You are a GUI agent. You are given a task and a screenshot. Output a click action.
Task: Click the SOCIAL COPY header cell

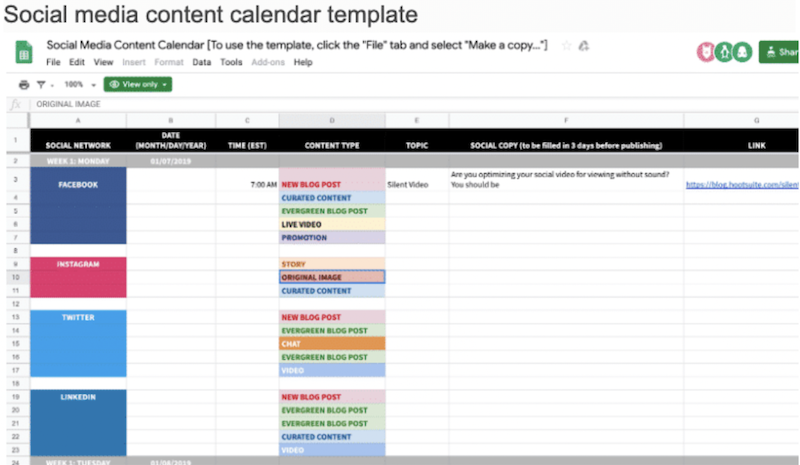coord(566,140)
